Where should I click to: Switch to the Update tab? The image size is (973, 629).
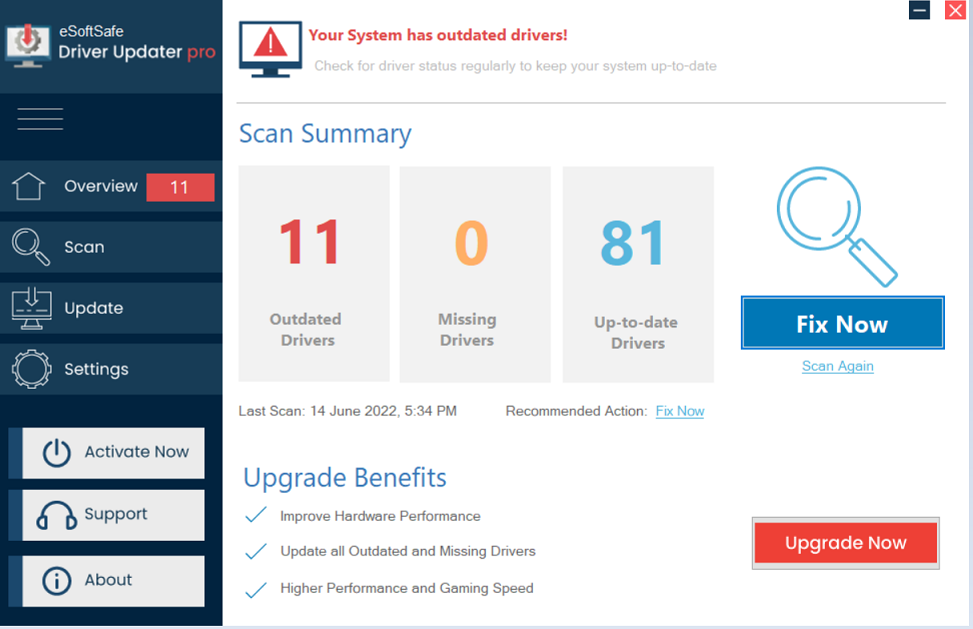click(111, 308)
